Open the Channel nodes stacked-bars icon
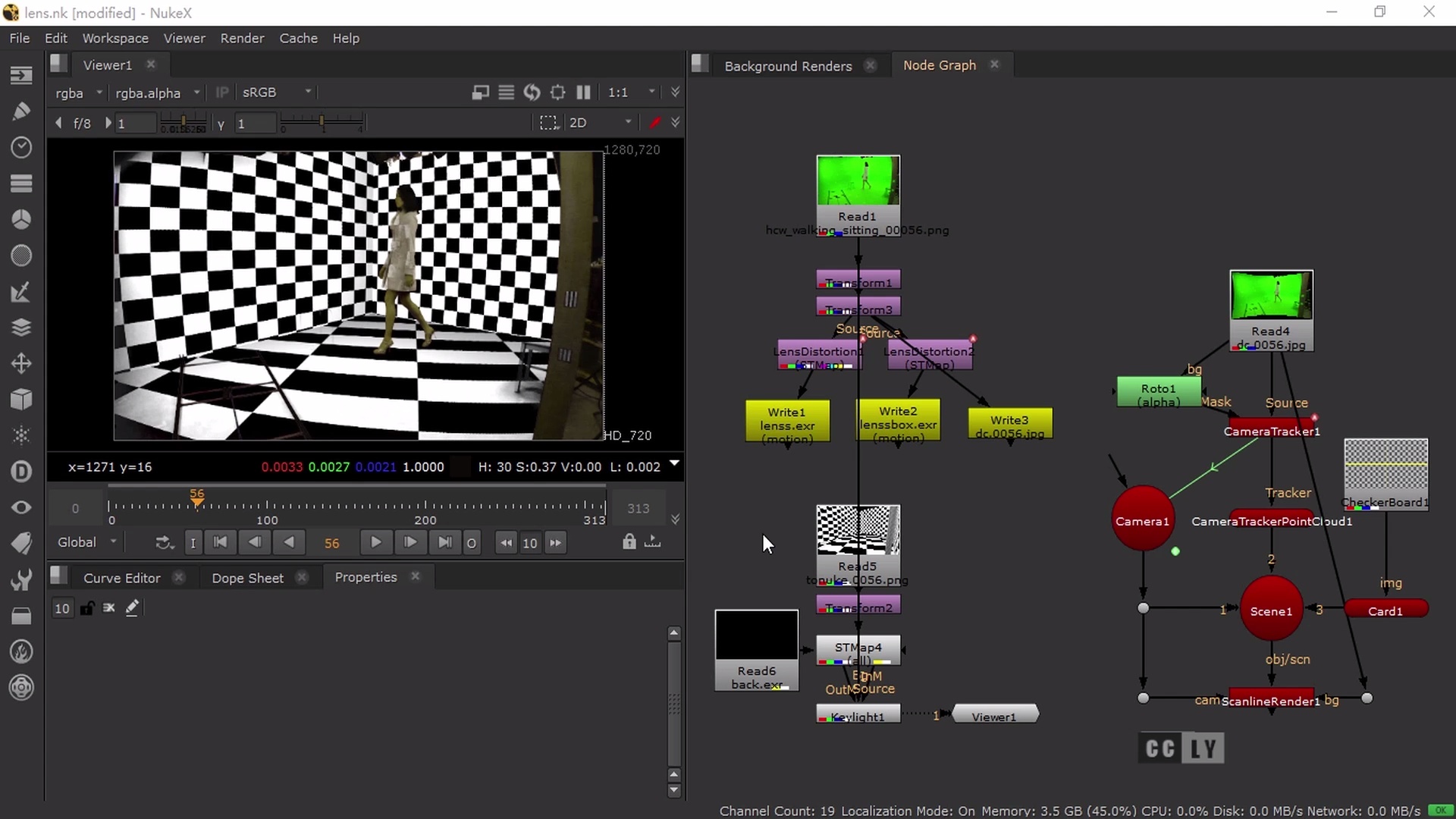Screen dimensions: 1456x819 click(x=21, y=183)
